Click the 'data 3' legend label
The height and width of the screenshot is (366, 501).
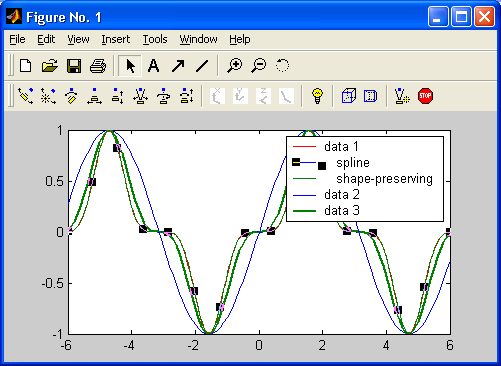[x=342, y=211]
